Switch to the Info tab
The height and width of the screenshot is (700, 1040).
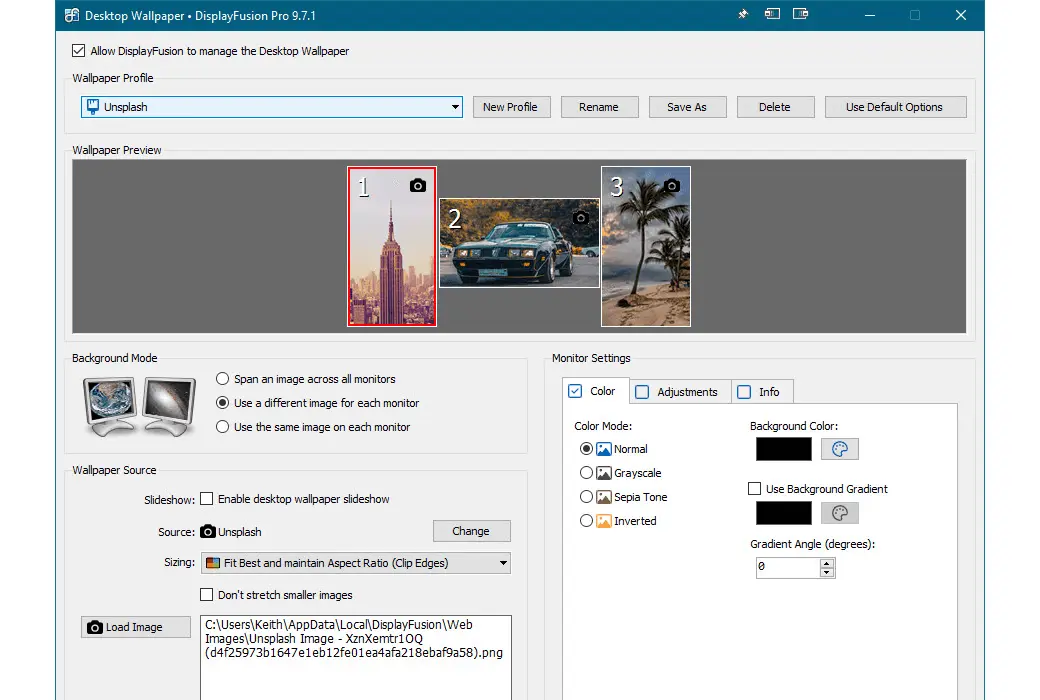tap(762, 392)
